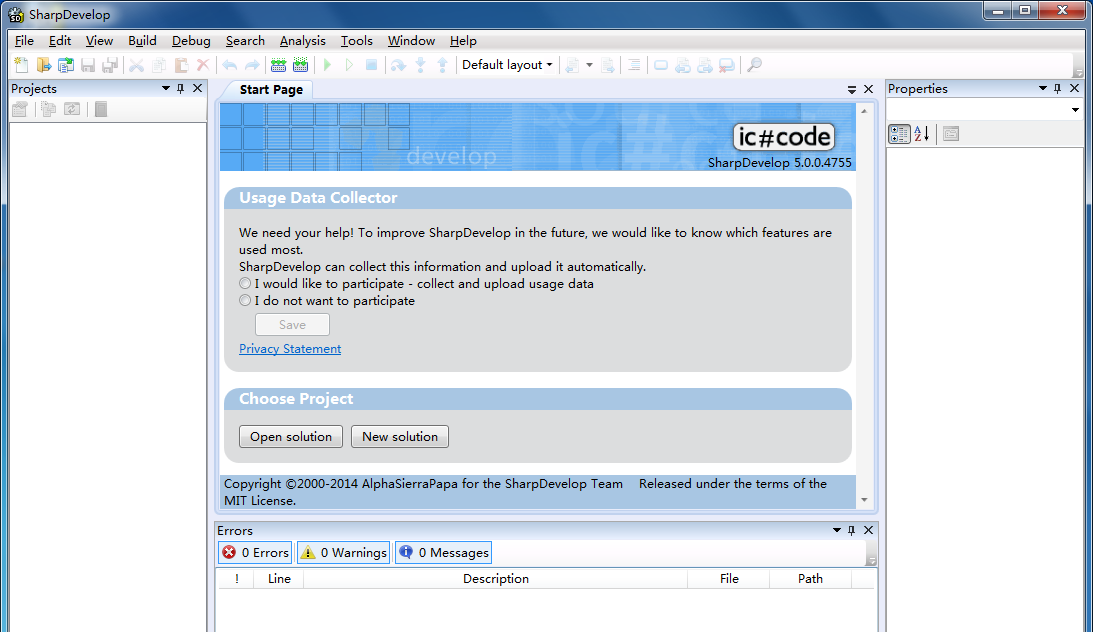This screenshot has width=1093, height=632.
Task: Click the Save All toolbar icon
Action: coord(110,64)
